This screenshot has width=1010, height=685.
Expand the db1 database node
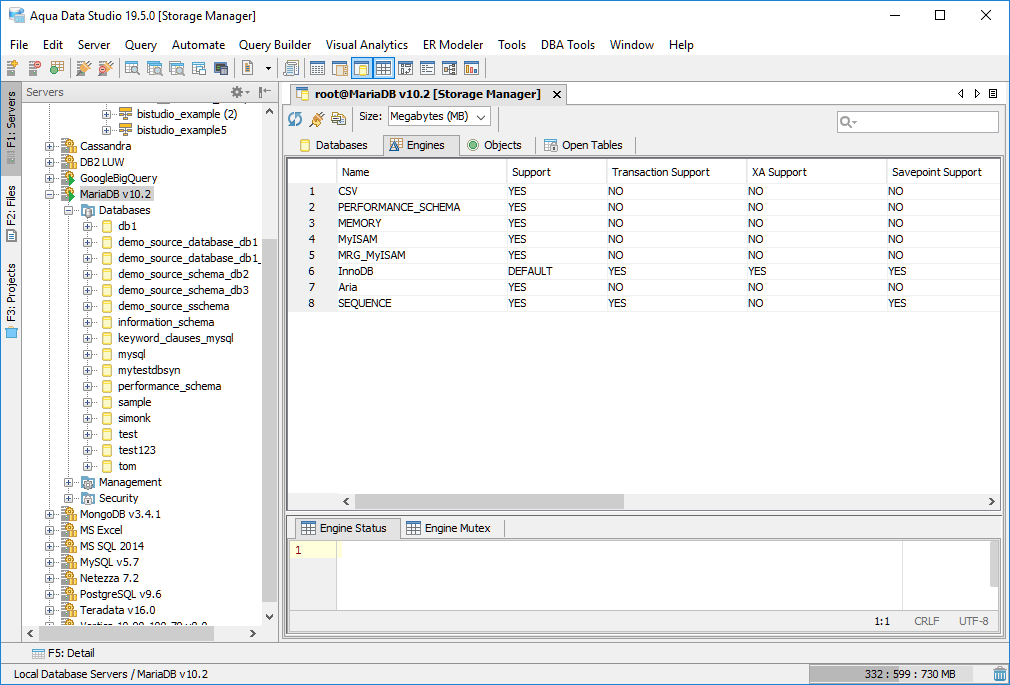(x=88, y=226)
